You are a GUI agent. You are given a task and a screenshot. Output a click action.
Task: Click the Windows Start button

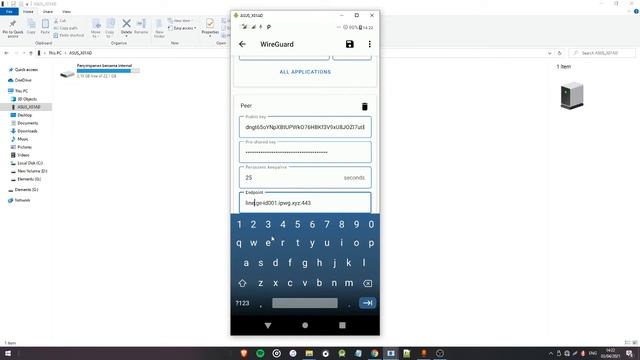(x=8, y=353)
